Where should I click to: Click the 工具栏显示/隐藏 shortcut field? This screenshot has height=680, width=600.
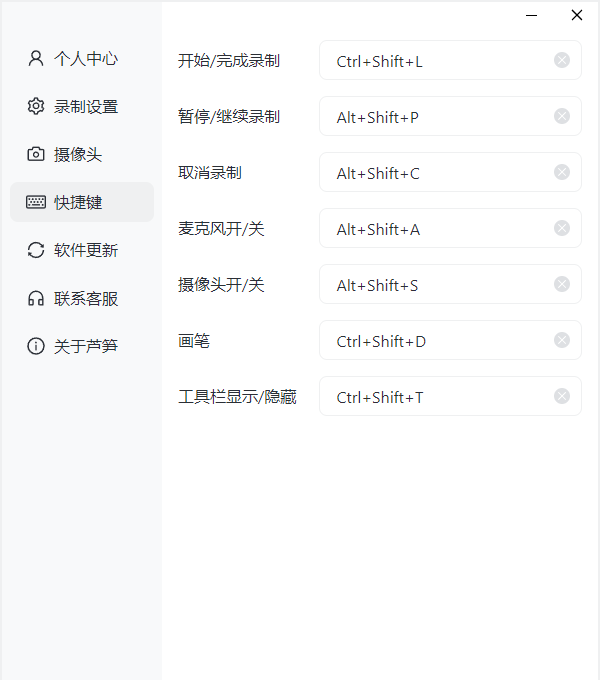click(435, 397)
